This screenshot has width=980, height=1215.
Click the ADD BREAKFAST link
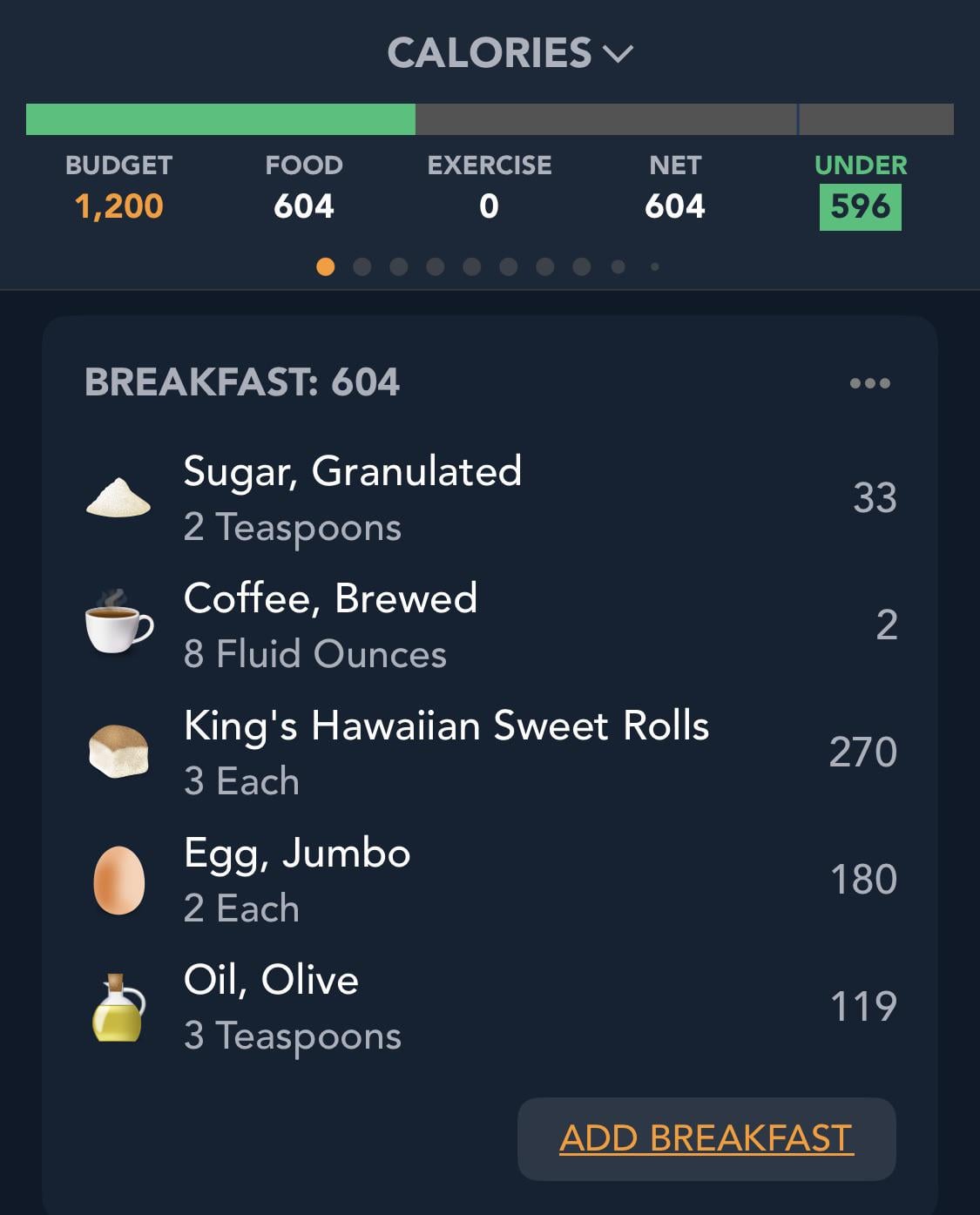point(706,1138)
